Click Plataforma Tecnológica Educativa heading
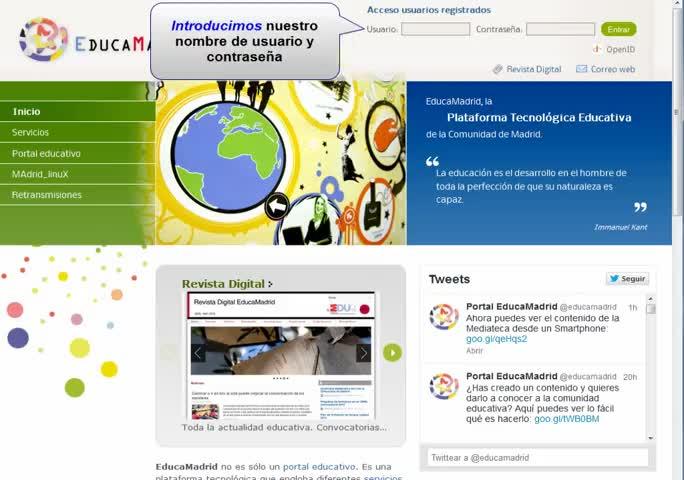Image resolution: width=684 pixels, height=480 pixels. [x=539, y=117]
